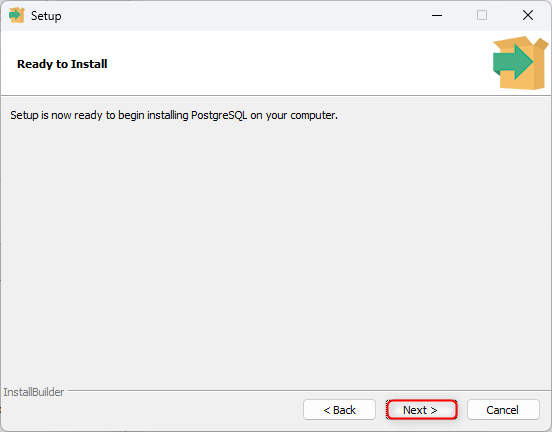Click the green arrow on the box logo
Image resolution: width=552 pixels, height=432 pixels.
pyautogui.click(x=513, y=62)
